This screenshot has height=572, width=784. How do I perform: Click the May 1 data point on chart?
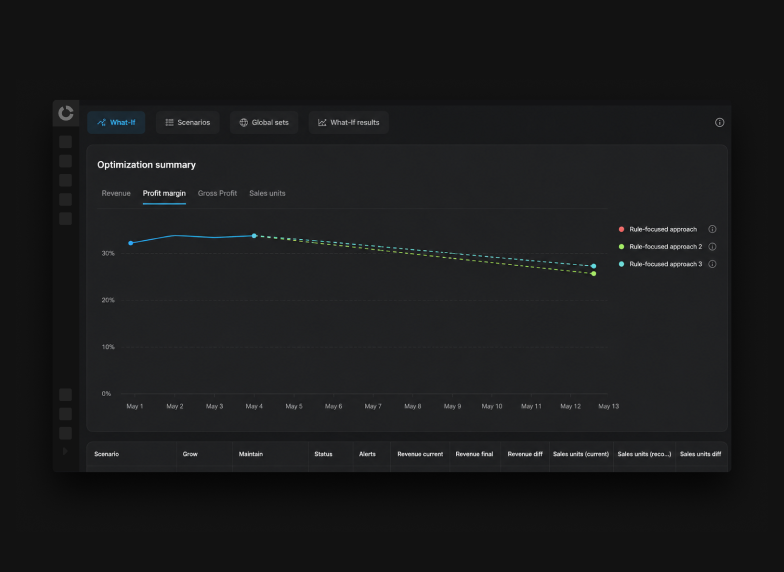[130, 243]
